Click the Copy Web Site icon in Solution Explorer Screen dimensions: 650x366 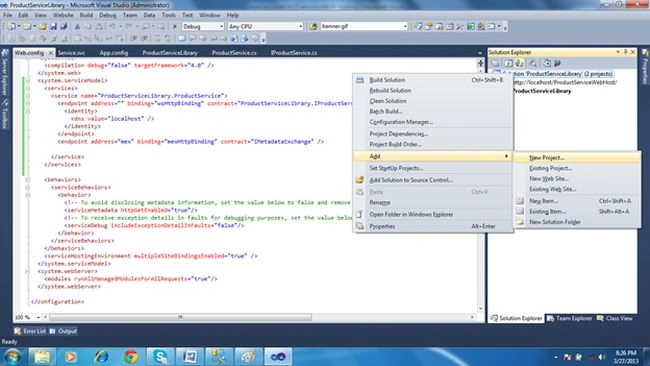pyautogui.click(x=547, y=63)
